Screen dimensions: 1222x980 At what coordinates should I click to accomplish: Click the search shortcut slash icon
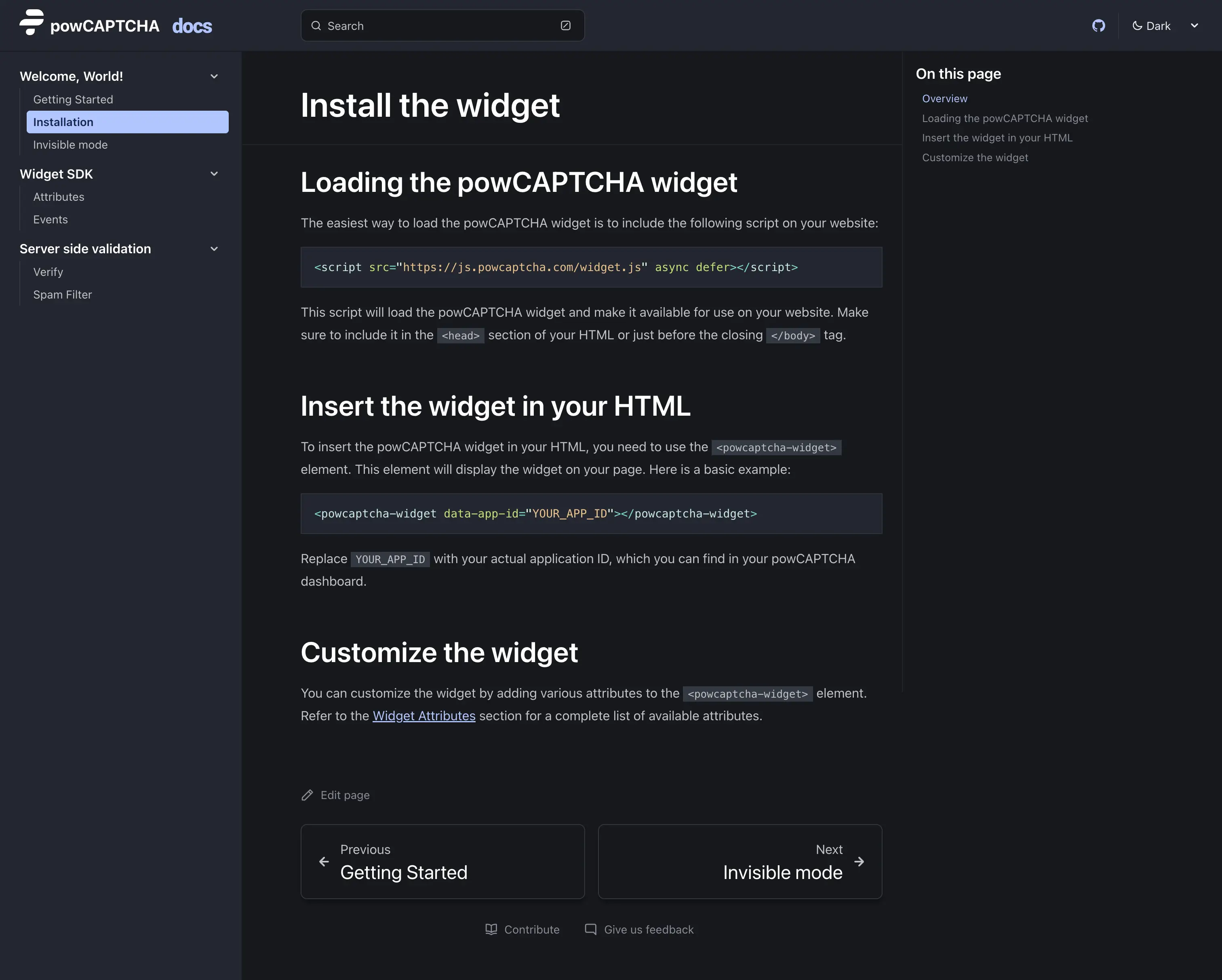click(565, 25)
